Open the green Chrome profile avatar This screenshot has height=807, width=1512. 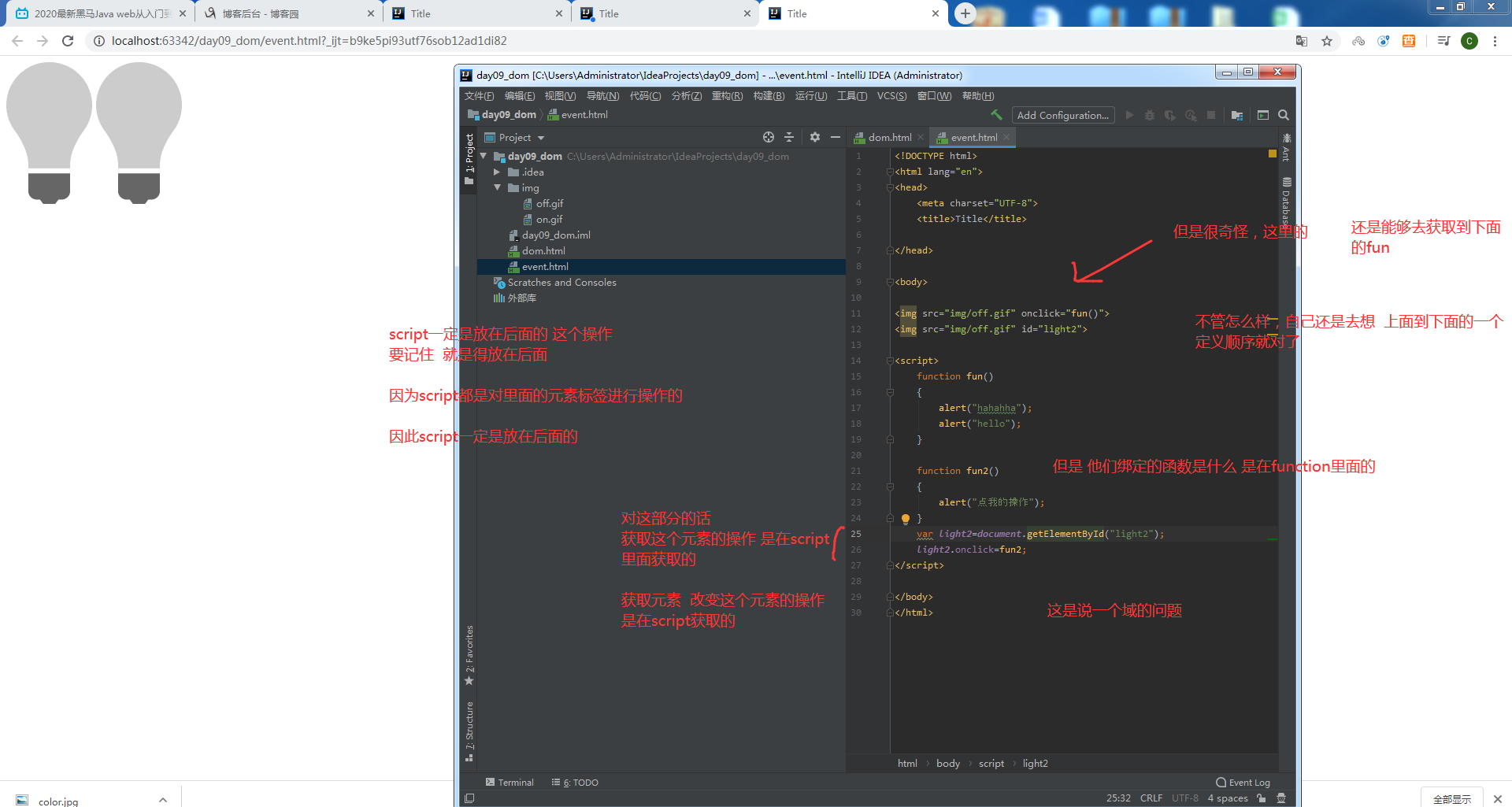1469,41
